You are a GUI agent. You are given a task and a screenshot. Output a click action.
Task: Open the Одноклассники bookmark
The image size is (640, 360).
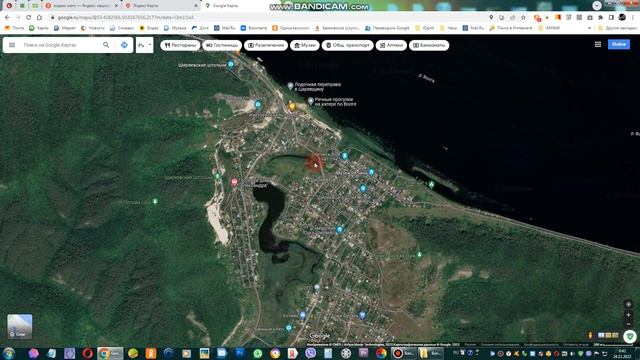pos(291,28)
